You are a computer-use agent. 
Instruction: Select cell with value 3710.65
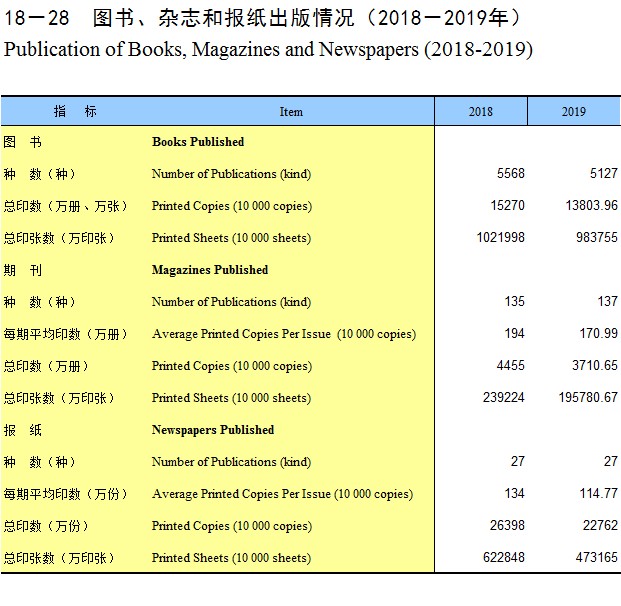pyautogui.click(x=595, y=365)
